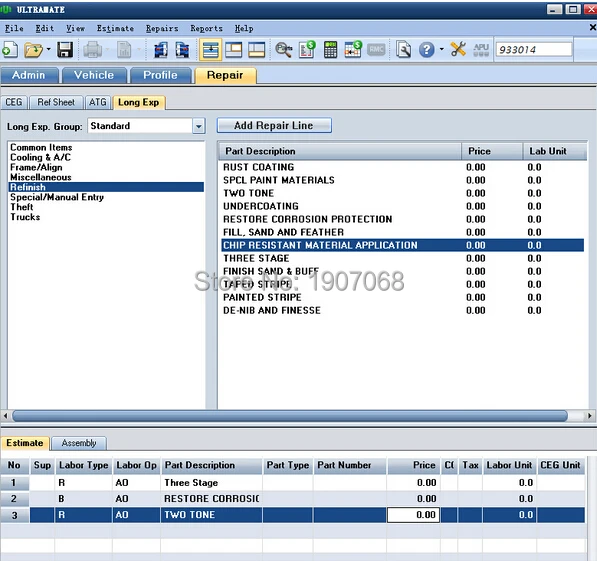
Task: Open the View menu
Action: (x=75, y=29)
